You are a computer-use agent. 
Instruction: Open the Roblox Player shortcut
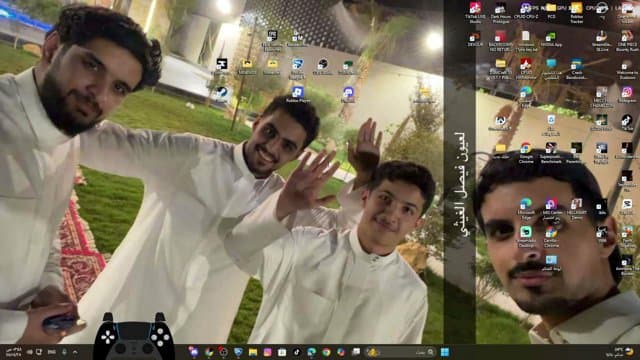click(298, 95)
